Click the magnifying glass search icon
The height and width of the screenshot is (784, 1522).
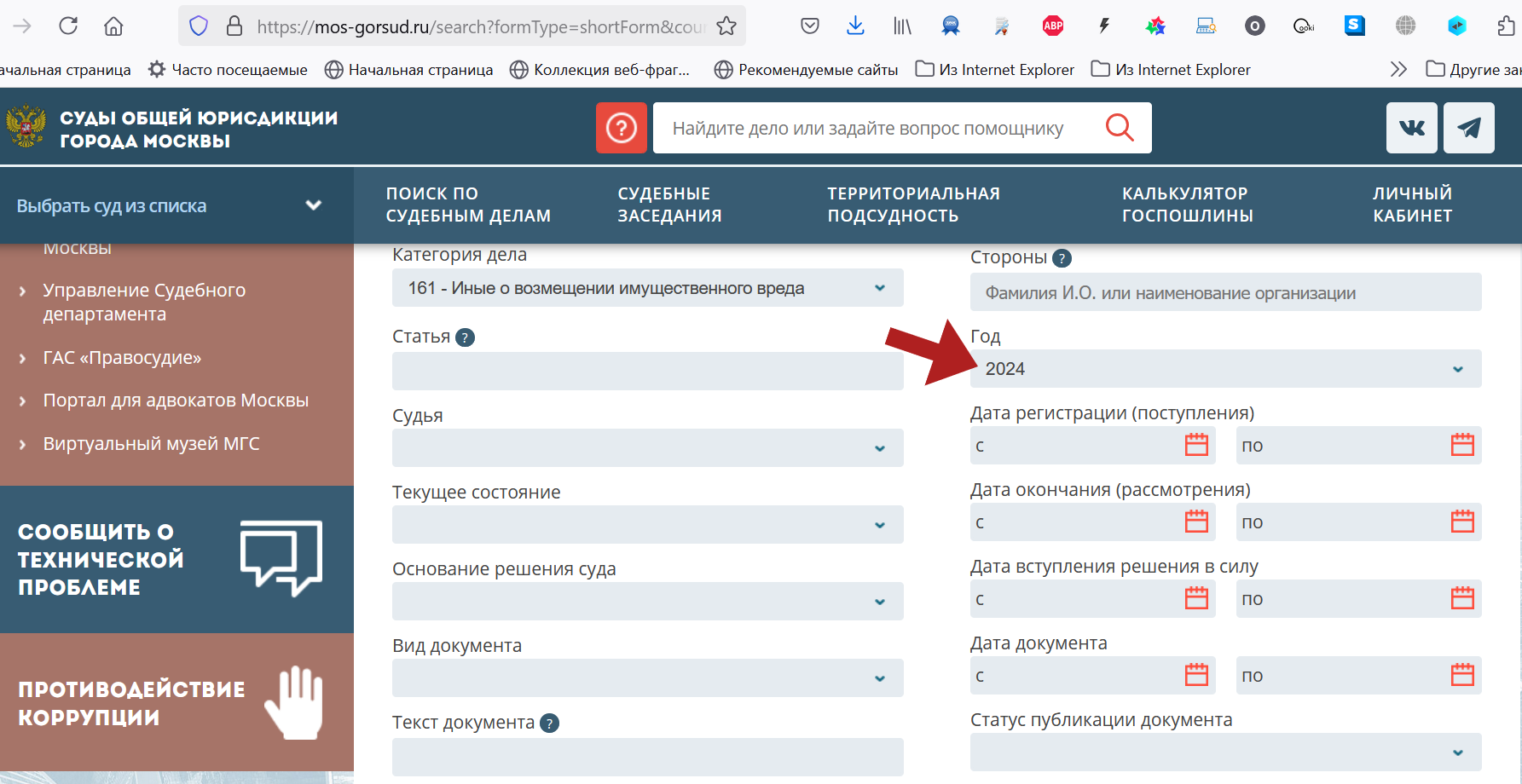[x=1119, y=128]
